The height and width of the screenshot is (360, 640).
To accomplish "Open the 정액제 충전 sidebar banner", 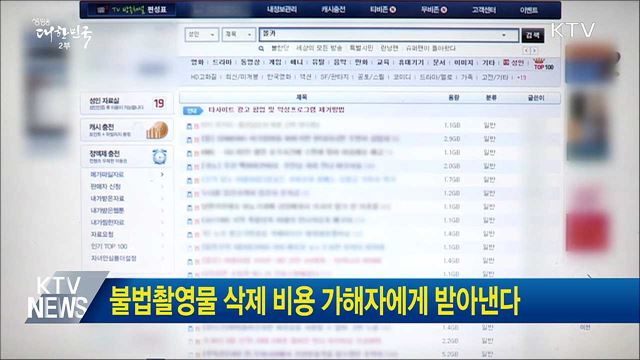I will pos(127,157).
